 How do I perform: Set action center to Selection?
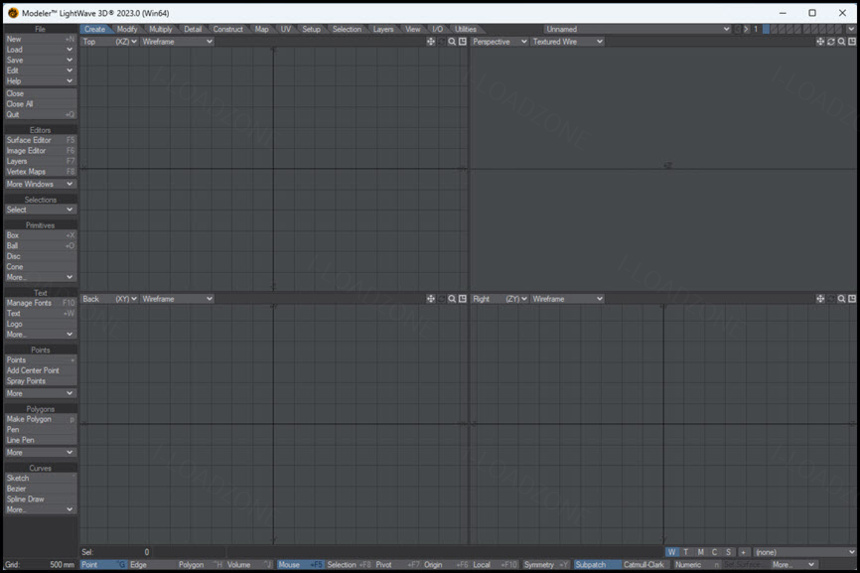click(349, 565)
